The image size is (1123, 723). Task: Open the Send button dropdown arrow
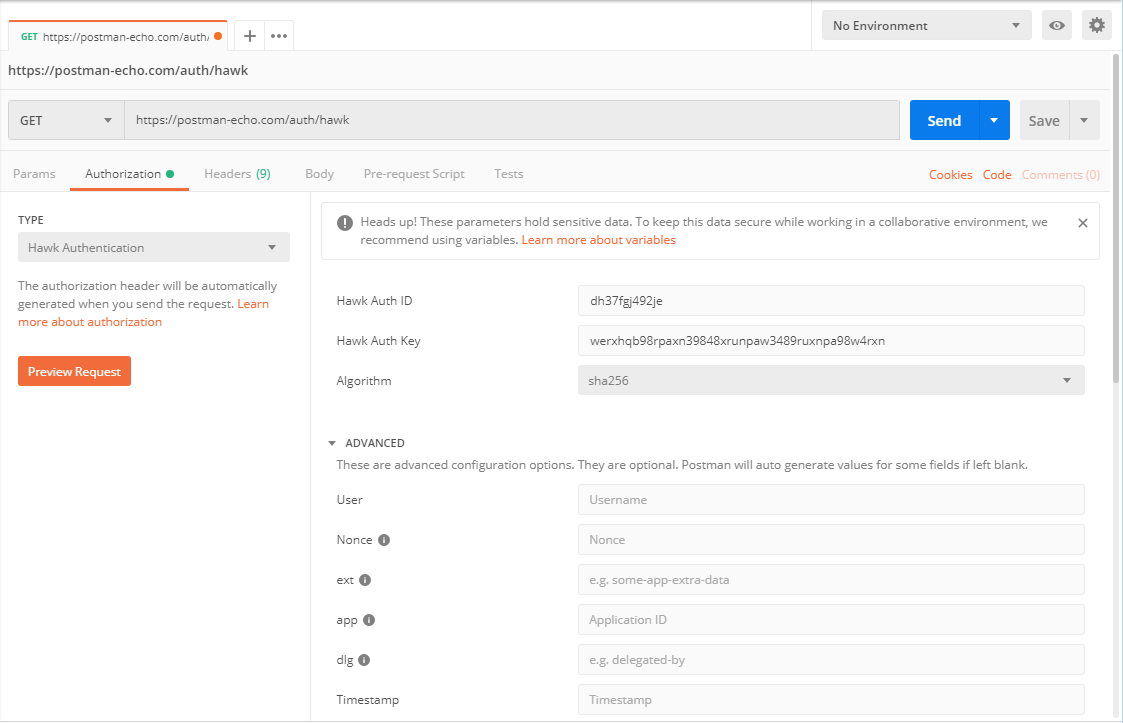pos(994,120)
